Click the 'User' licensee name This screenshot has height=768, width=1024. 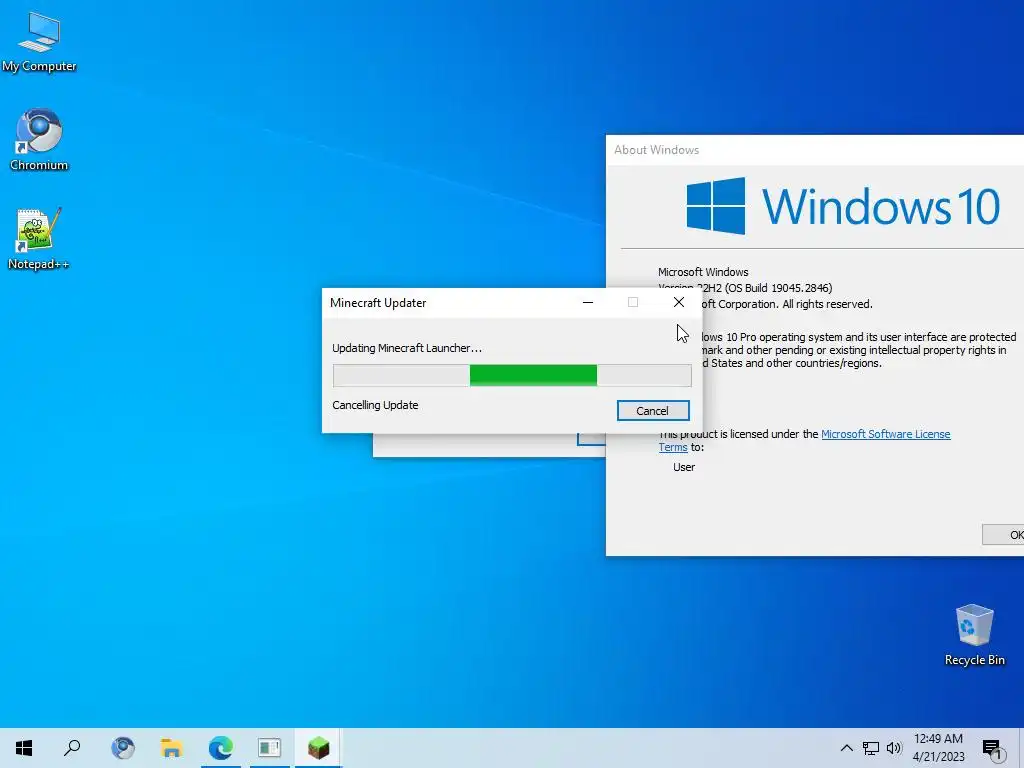pyautogui.click(x=684, y=468)
